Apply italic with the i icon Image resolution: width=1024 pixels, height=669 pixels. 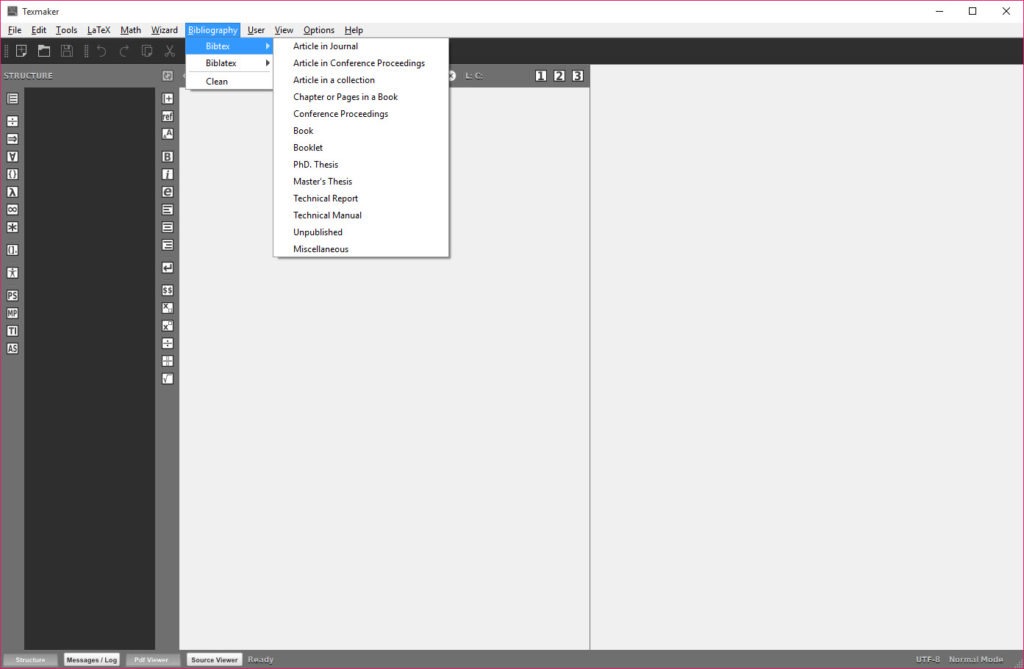tap(168, 174)
